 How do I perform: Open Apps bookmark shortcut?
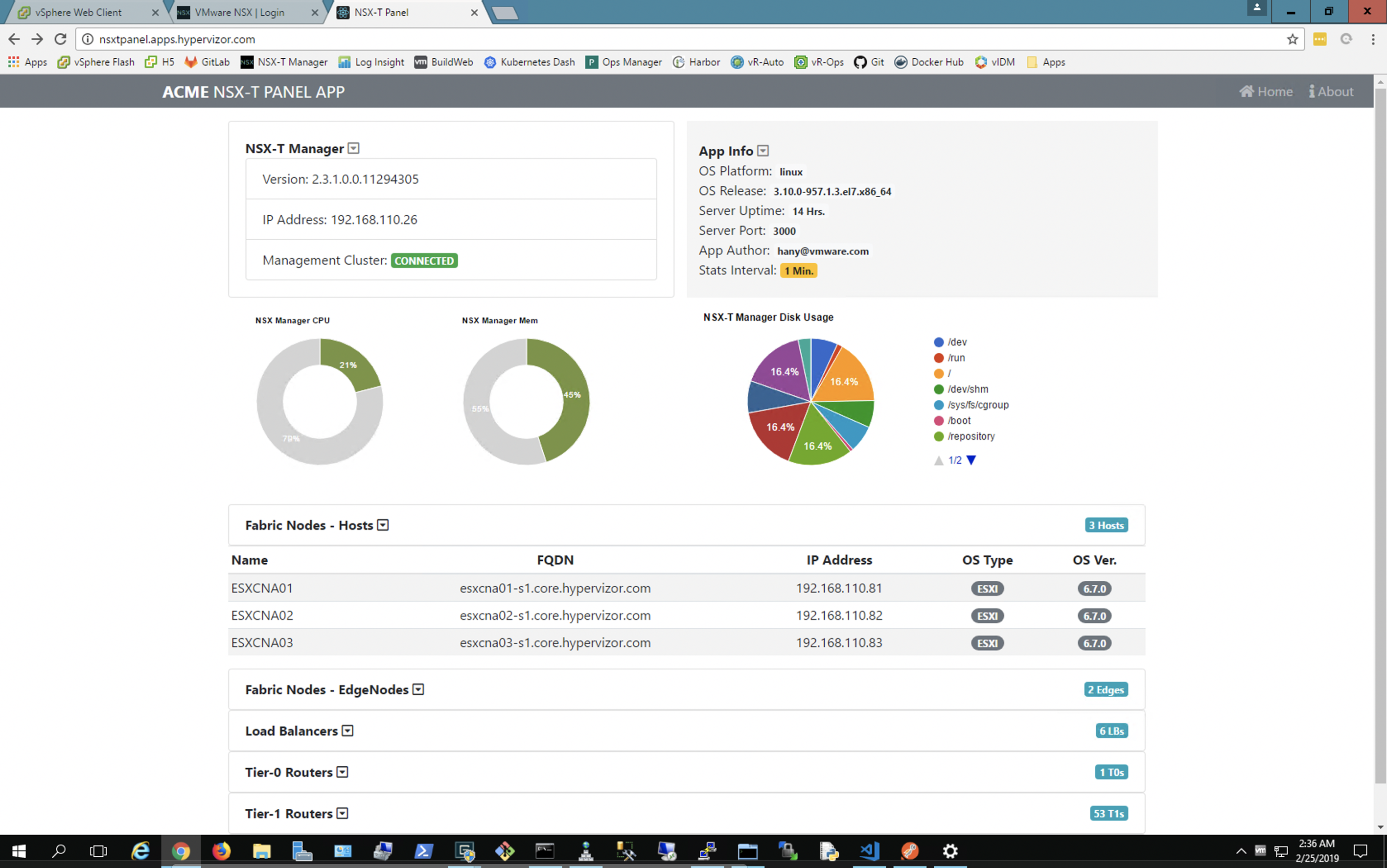click(x=27, y=62)
